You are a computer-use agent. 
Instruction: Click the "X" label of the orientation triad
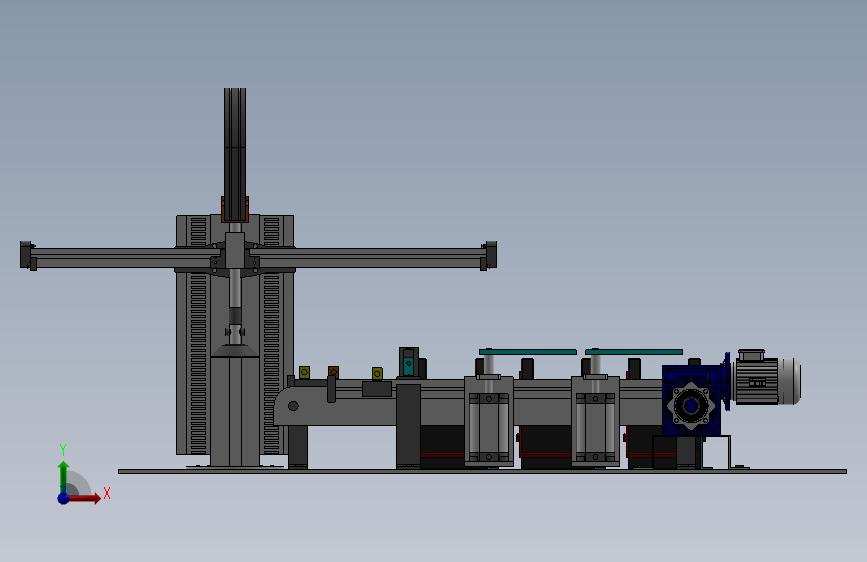coord(107,493)
